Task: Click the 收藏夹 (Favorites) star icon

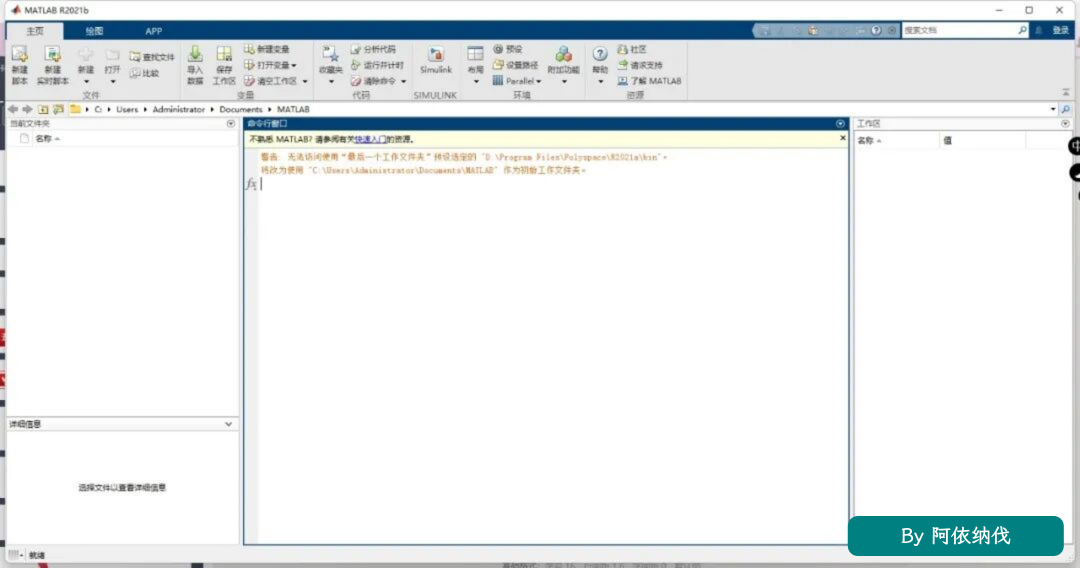Action: click(x=331, y=54)
